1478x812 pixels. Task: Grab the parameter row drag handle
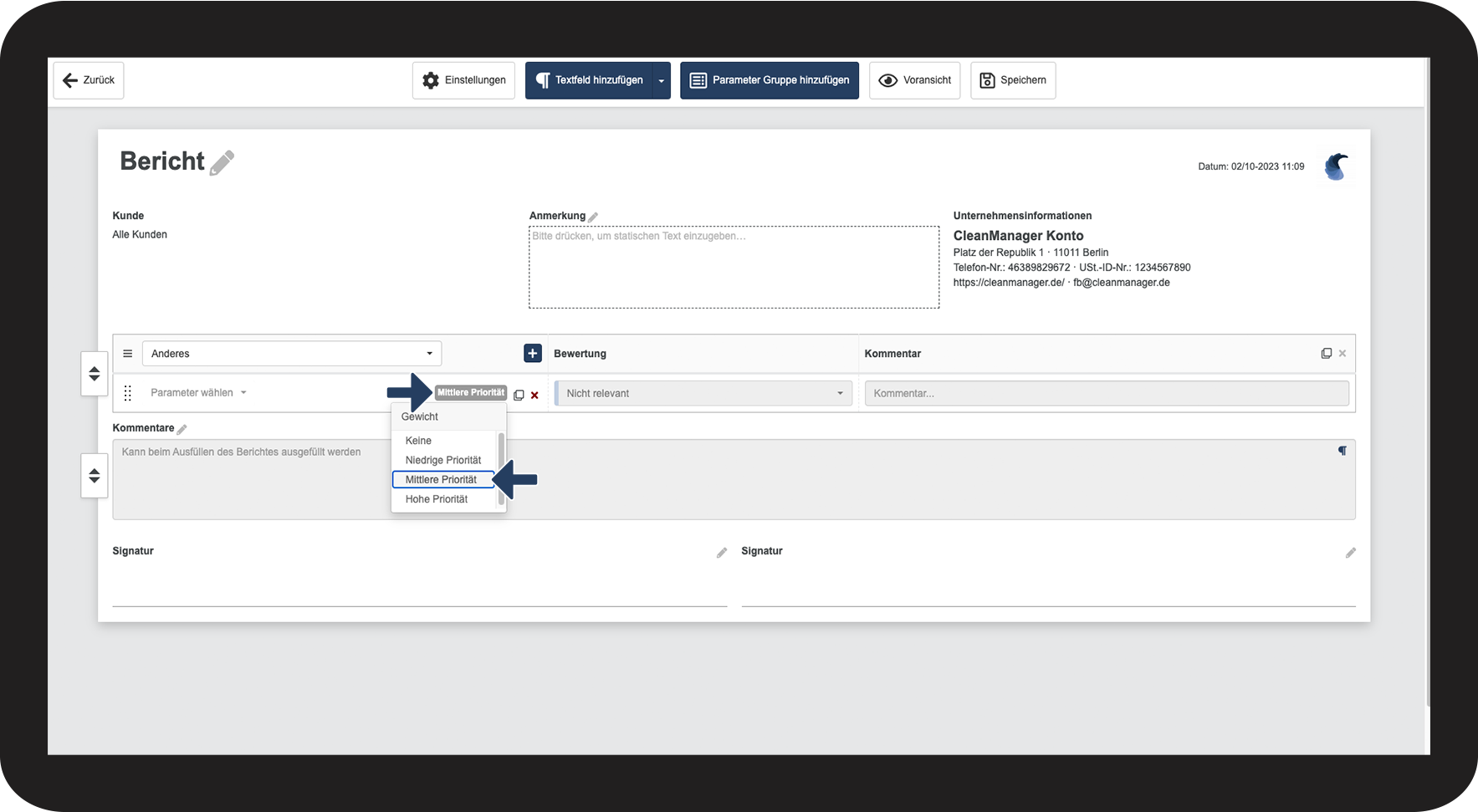tap(128, 393)
